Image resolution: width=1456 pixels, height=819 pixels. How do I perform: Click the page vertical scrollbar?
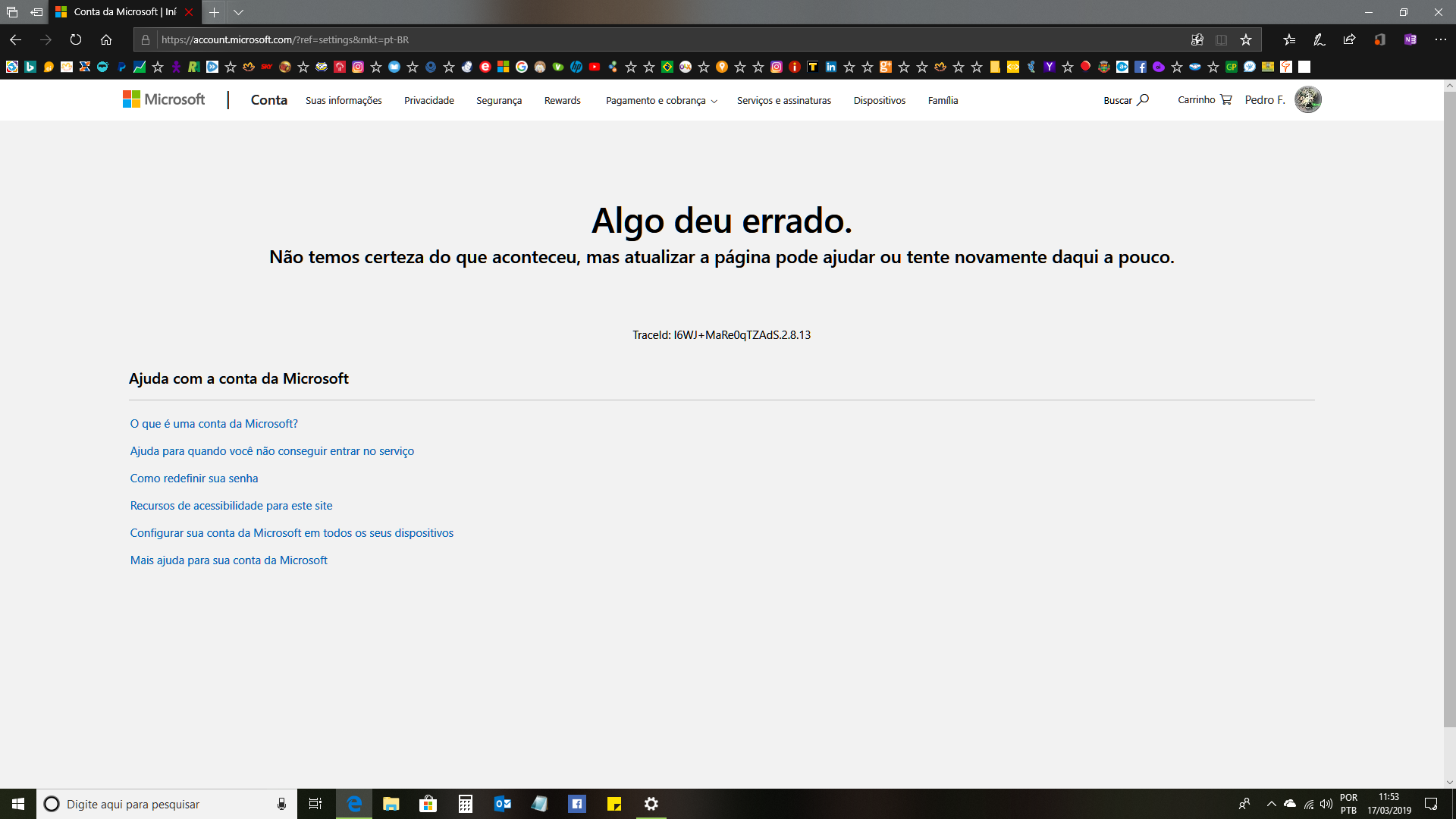[1449, 409]
